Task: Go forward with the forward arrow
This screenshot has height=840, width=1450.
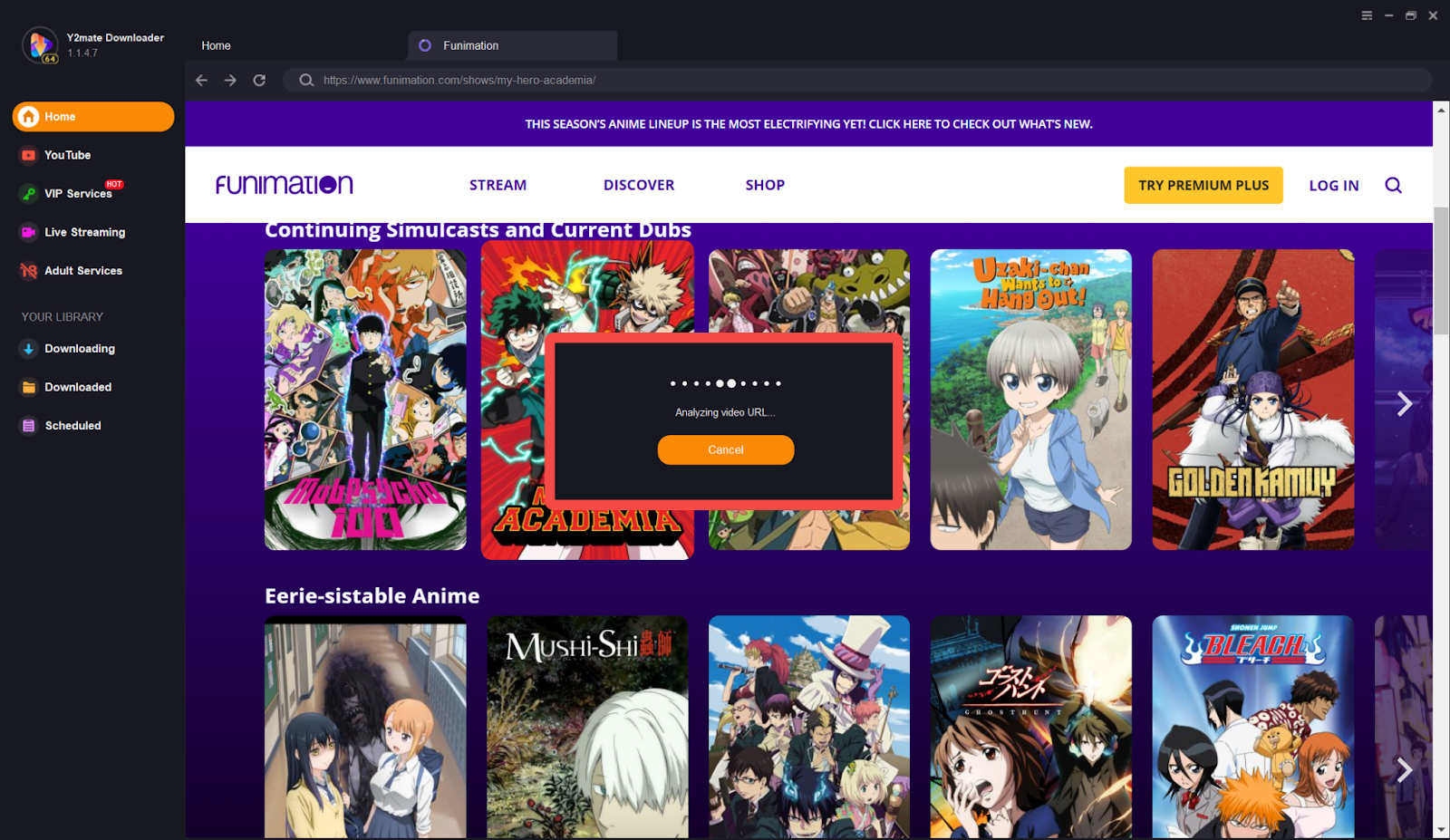Action: 230,81
